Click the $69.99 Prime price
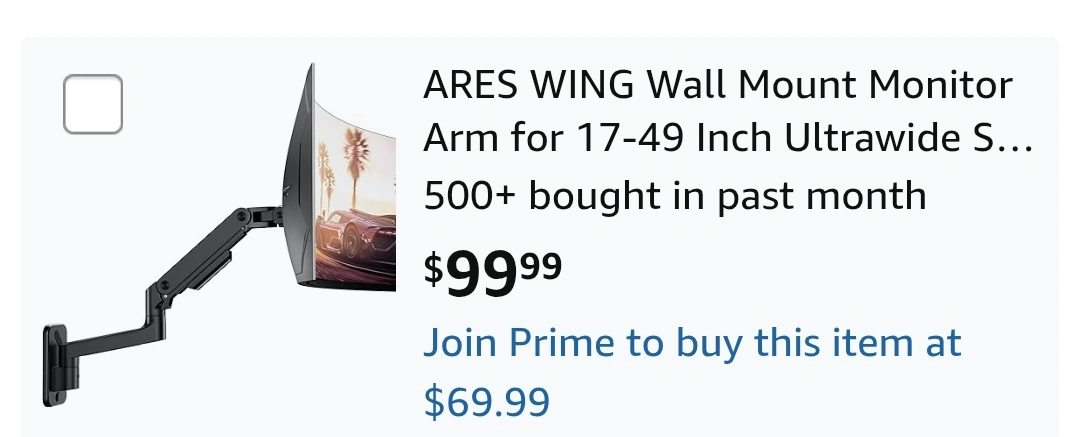 click(x=486, y=402)
